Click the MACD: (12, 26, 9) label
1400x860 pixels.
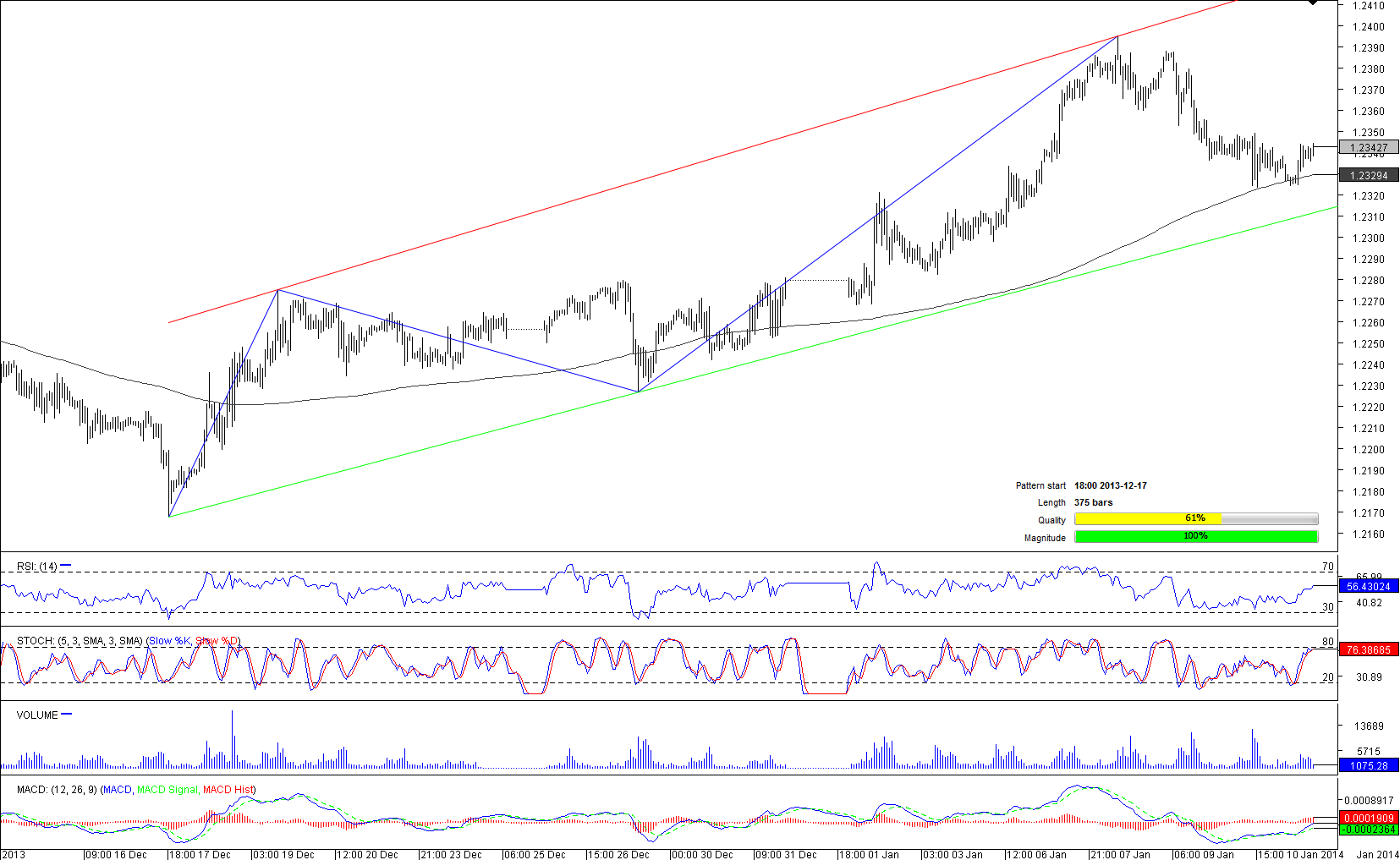click(x=57, y=790)
